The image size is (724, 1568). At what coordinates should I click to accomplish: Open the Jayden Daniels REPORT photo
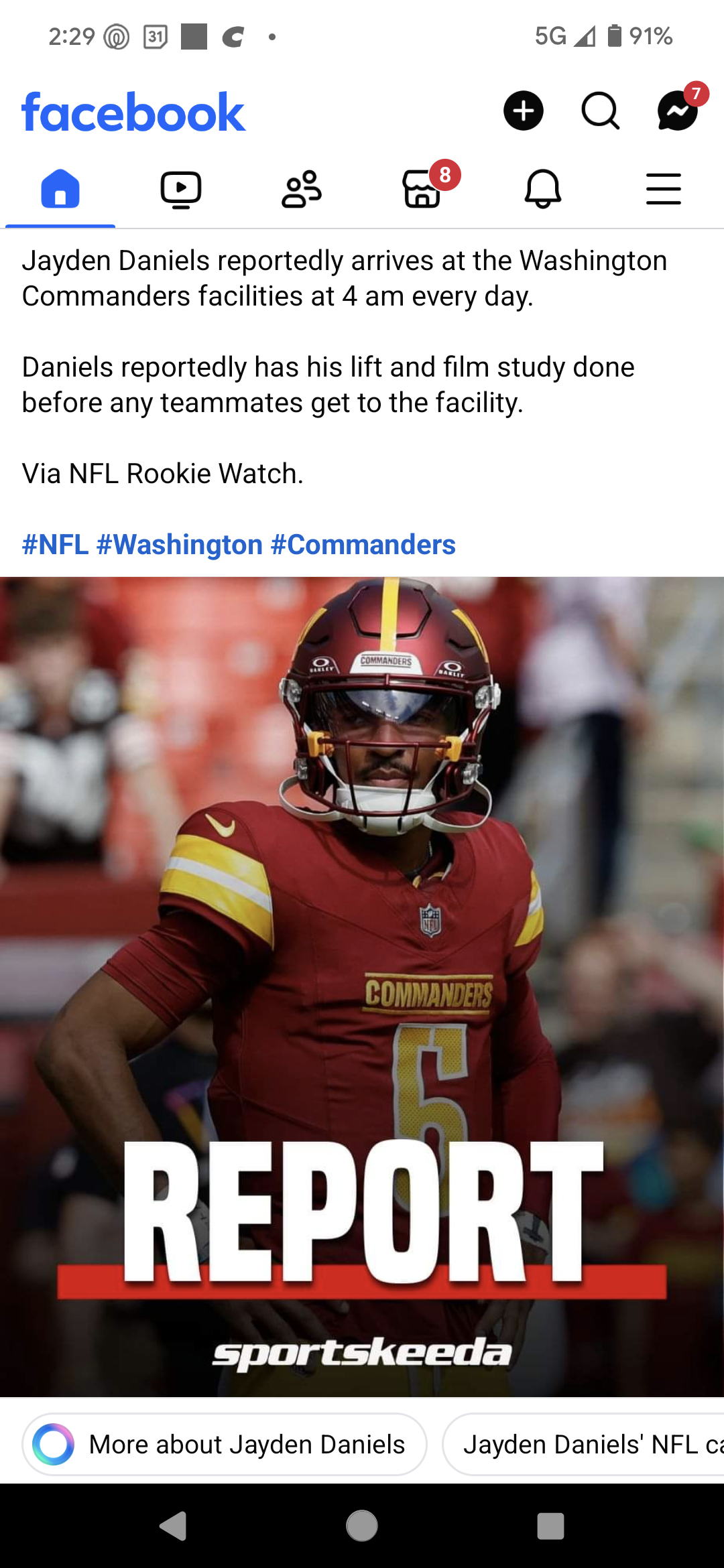click(x=362, y=986)
